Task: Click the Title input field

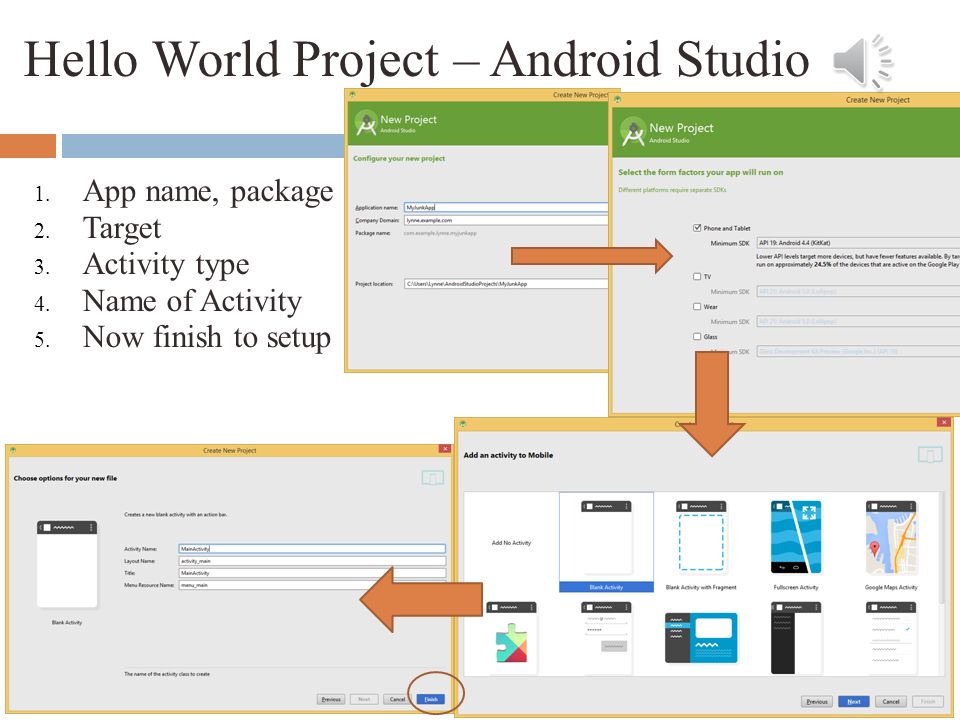Action: pyautogui.click(x=312, y=573)
